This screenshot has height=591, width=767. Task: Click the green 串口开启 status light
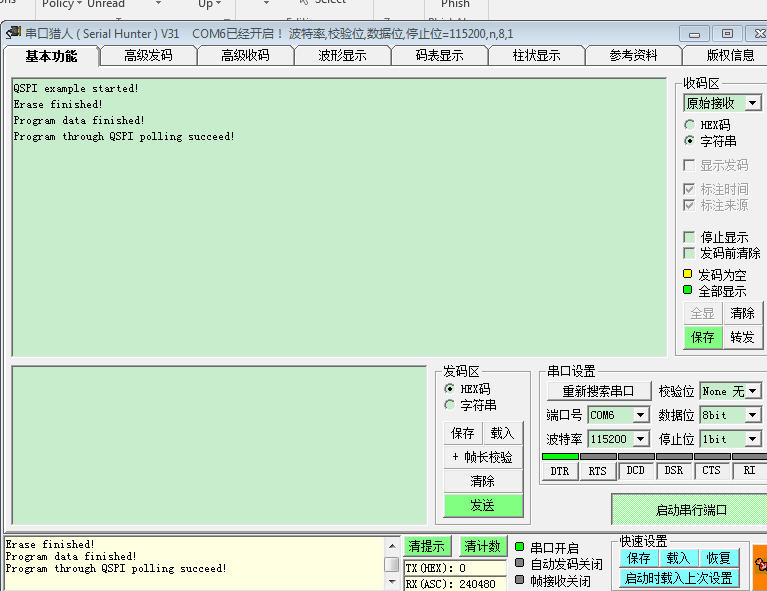(x=519, y=546)
